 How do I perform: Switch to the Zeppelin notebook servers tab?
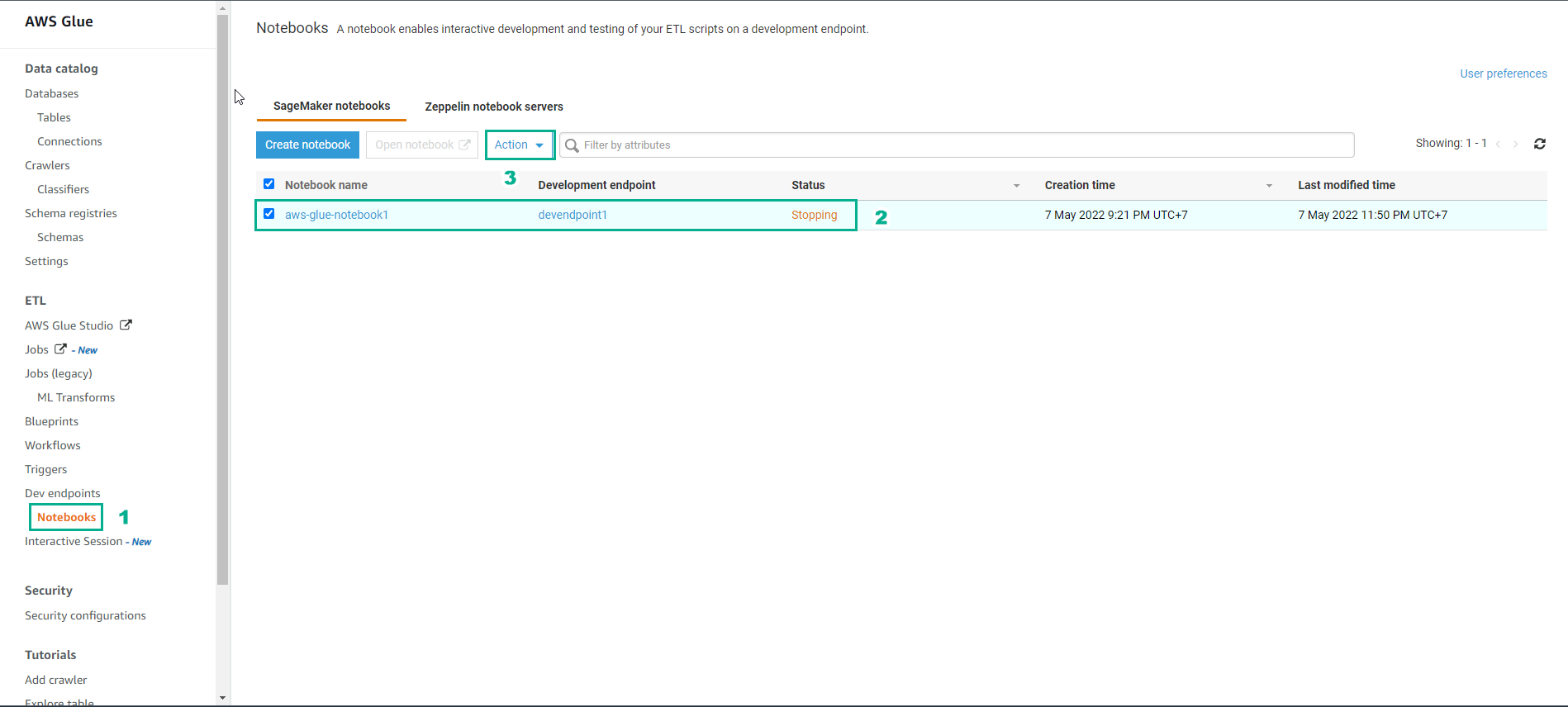coord(494,107)
